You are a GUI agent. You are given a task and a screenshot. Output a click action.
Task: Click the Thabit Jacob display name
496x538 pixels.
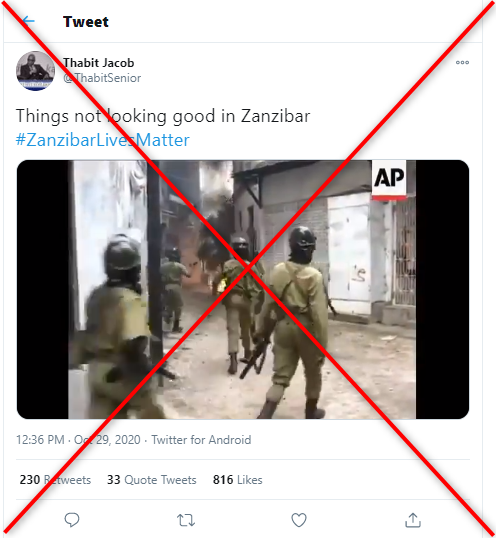98,63
